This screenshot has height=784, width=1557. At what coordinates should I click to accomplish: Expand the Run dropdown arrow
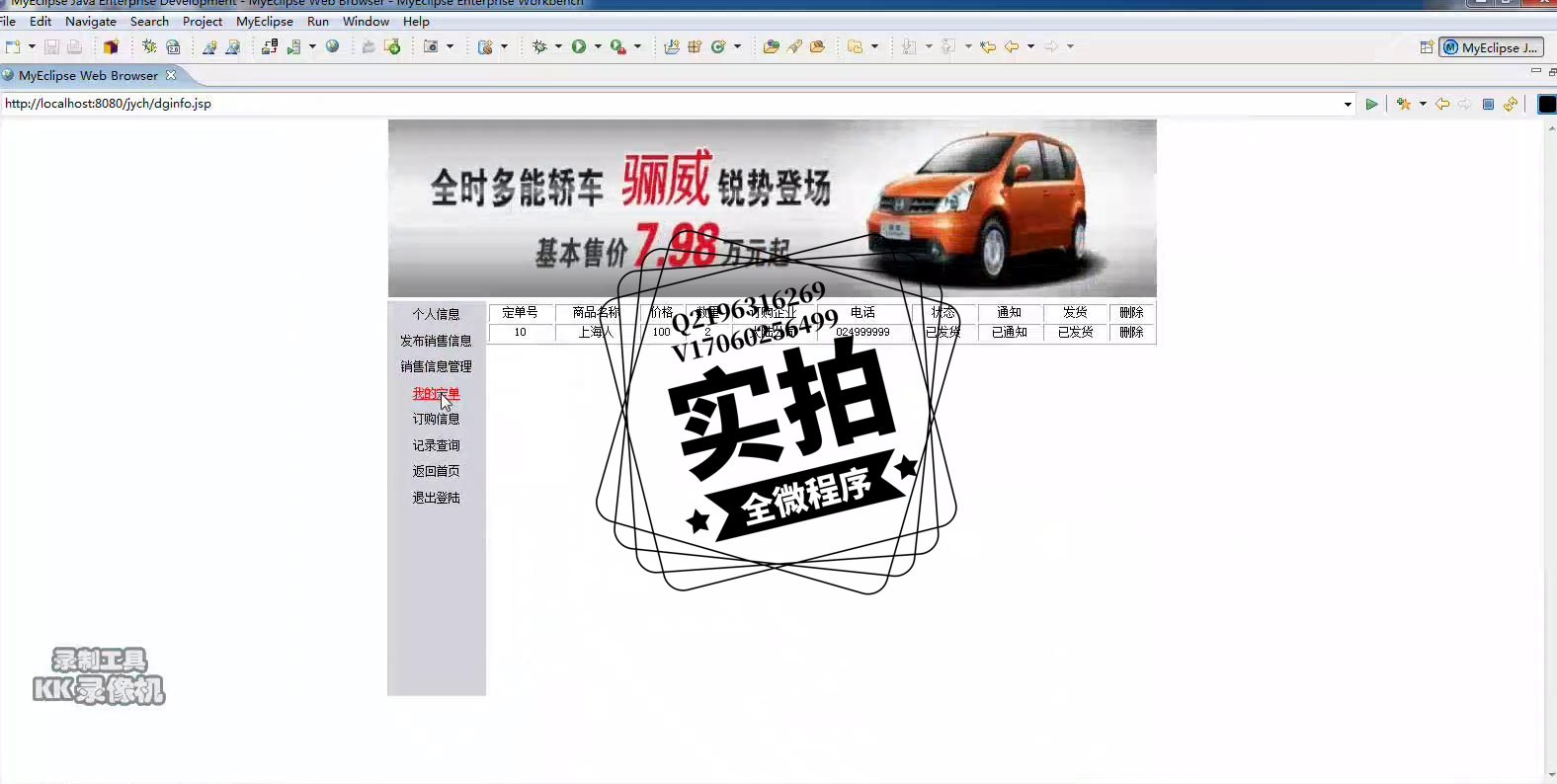598,46
